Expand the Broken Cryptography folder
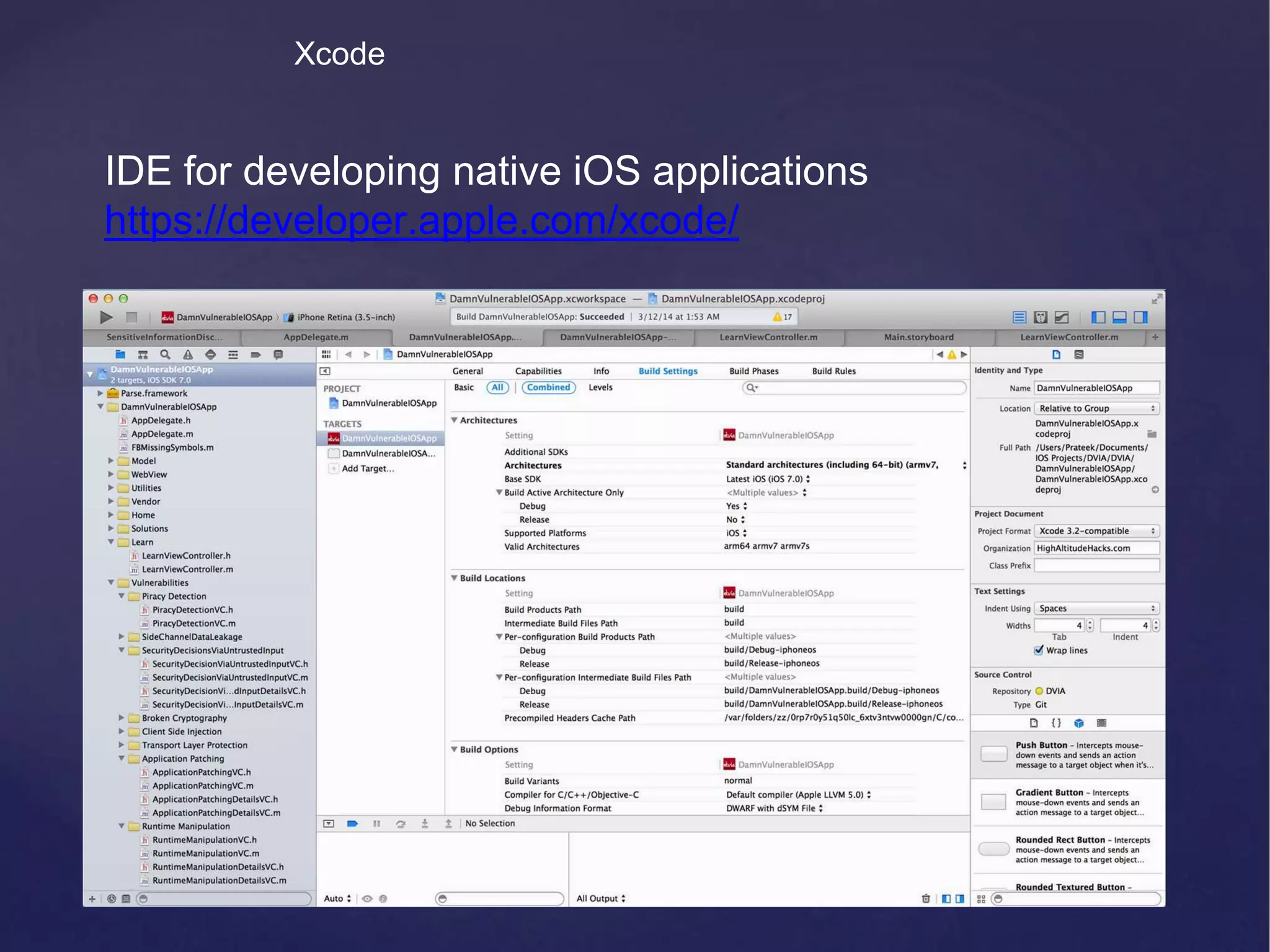Image resolution: width=1270 pixels, height=952 pixels. coord(122,718)
